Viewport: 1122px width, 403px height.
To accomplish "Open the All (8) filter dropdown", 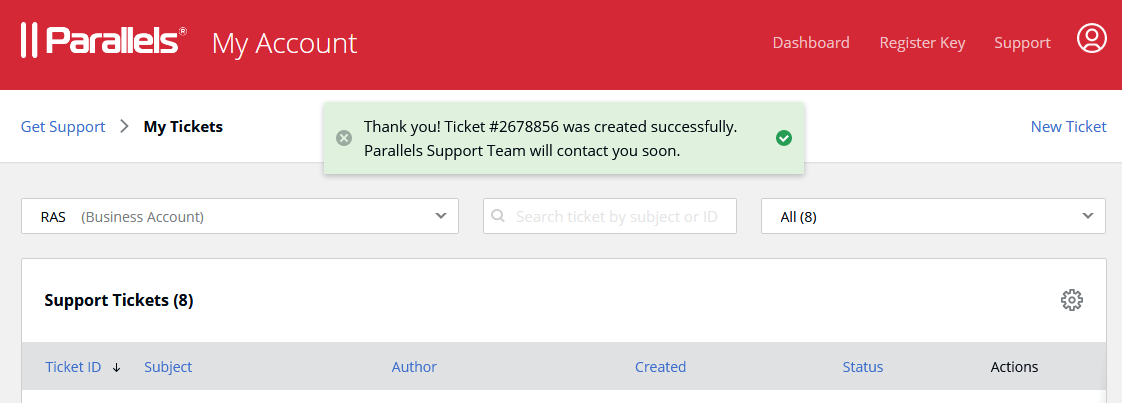I will click(933, 216).
